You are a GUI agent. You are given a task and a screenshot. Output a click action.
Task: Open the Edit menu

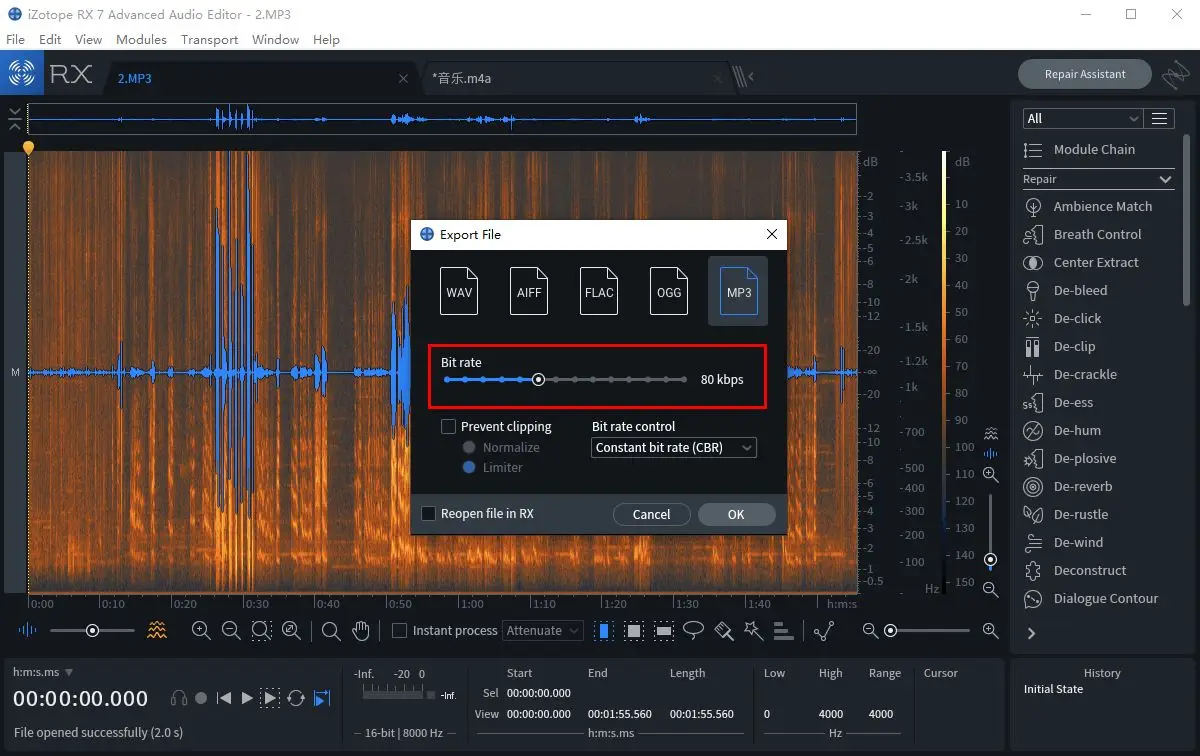tap(50, 39)
